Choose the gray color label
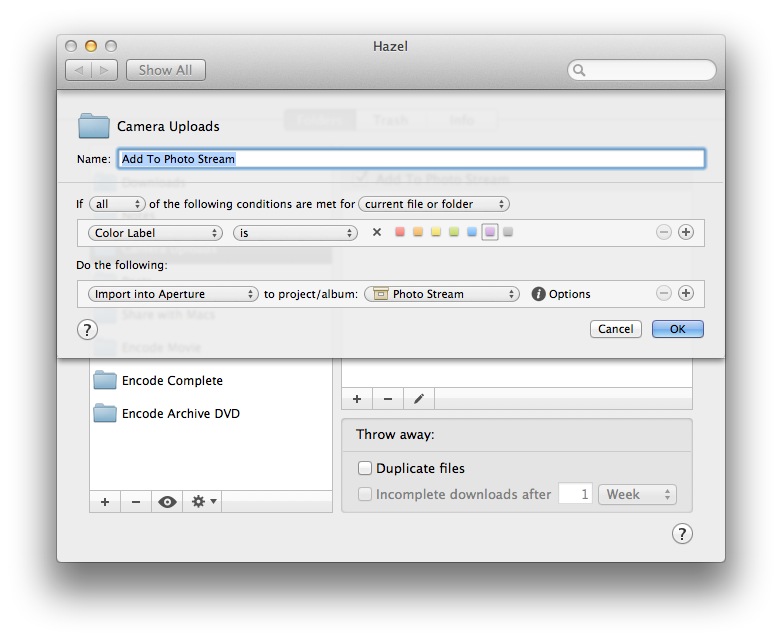Image resolution: width=782 pixels, height=641 pixels. [x=508, y=232]
